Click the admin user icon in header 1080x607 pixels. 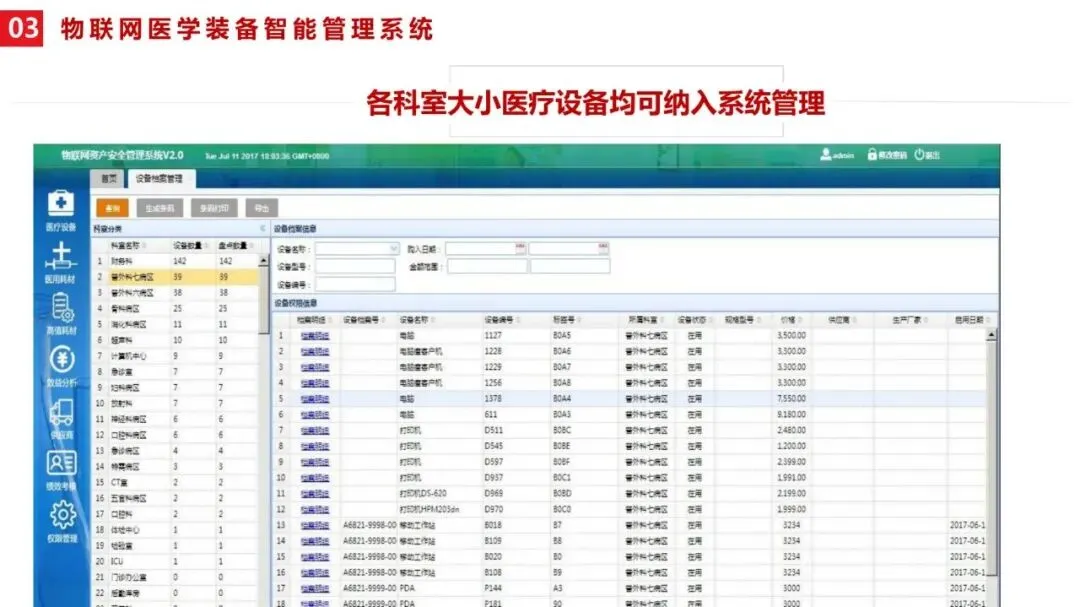pyautogui.click(x=825, y=155)
